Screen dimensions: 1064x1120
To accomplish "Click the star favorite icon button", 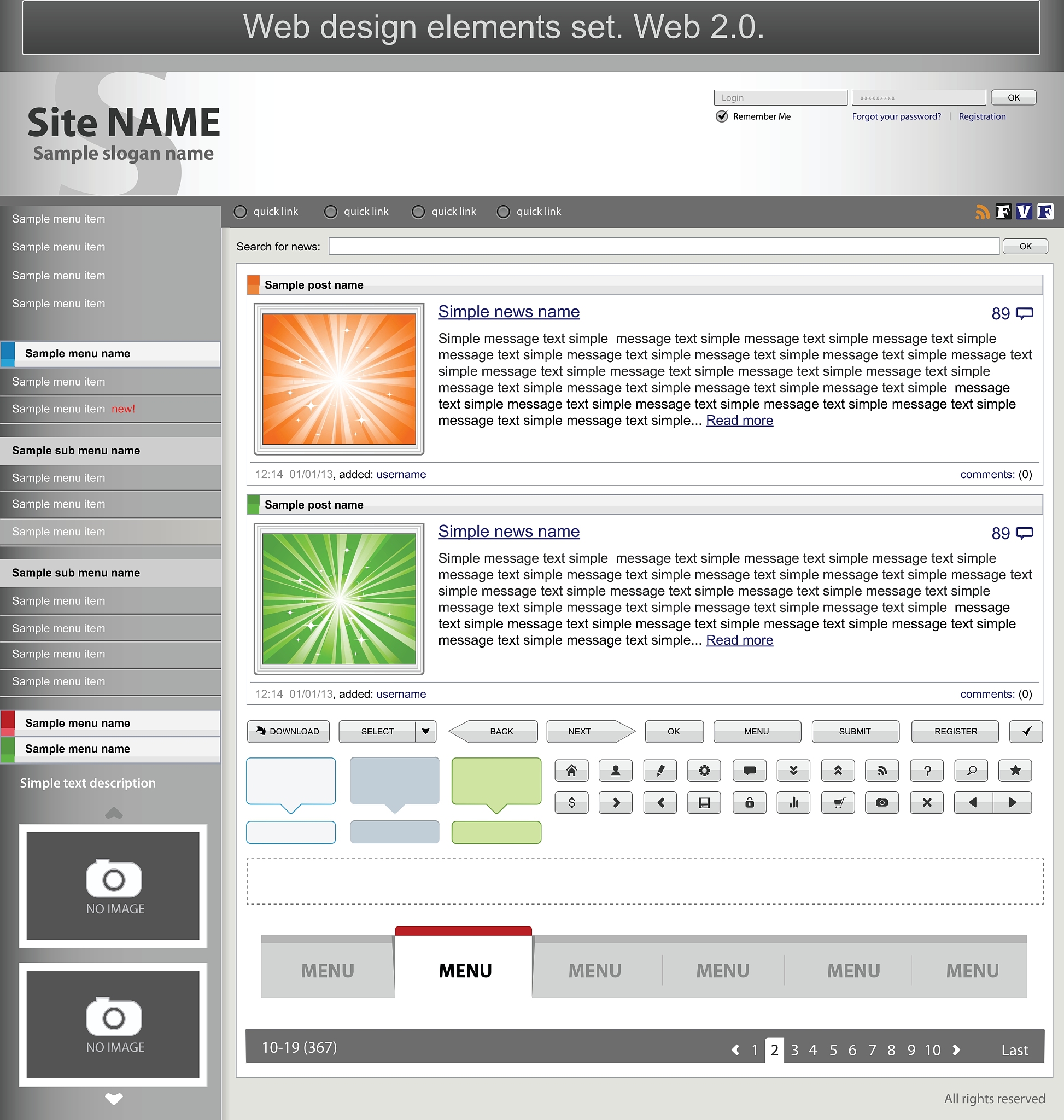I will point(1015,771).
